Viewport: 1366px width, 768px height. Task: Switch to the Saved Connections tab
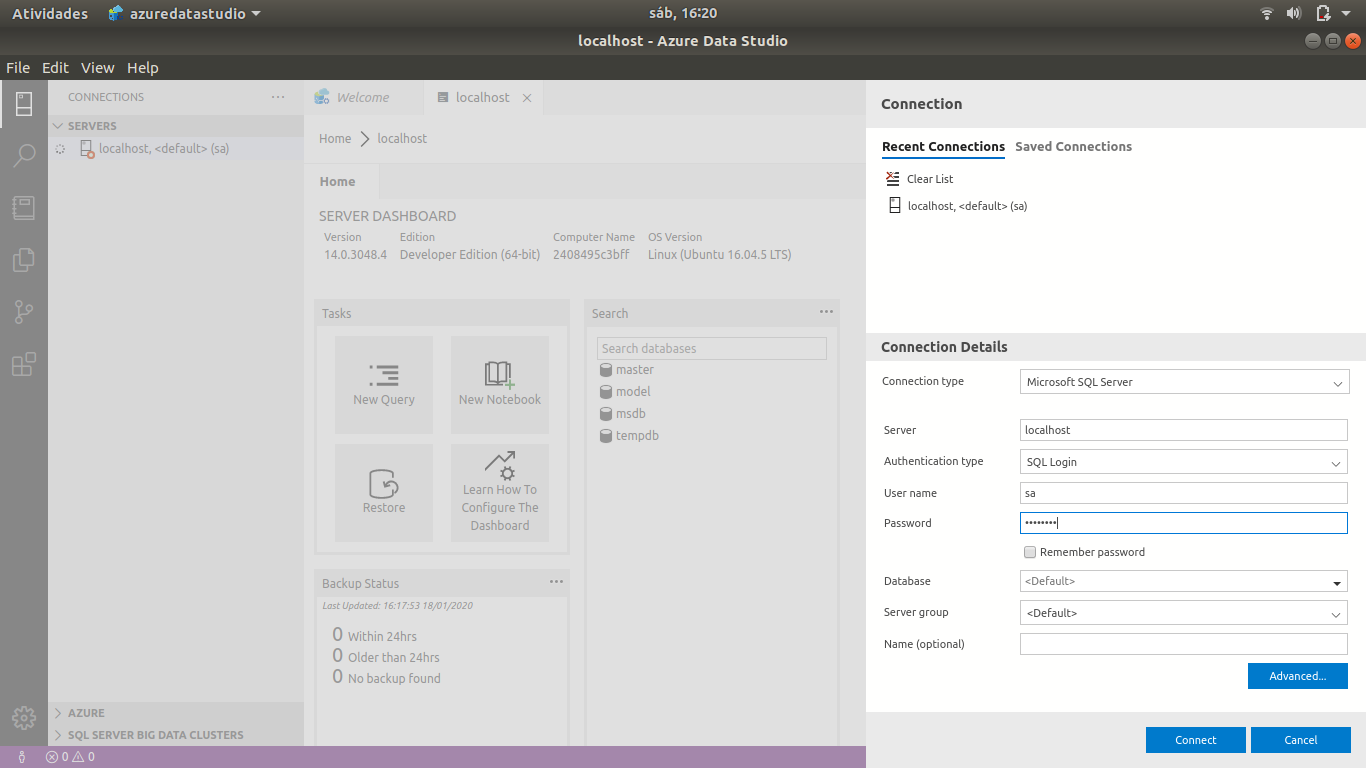(x=1073, y=146)
